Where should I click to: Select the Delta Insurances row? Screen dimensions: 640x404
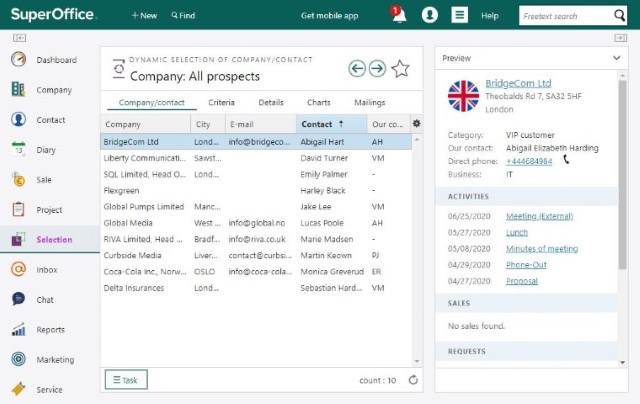(256, 288)
